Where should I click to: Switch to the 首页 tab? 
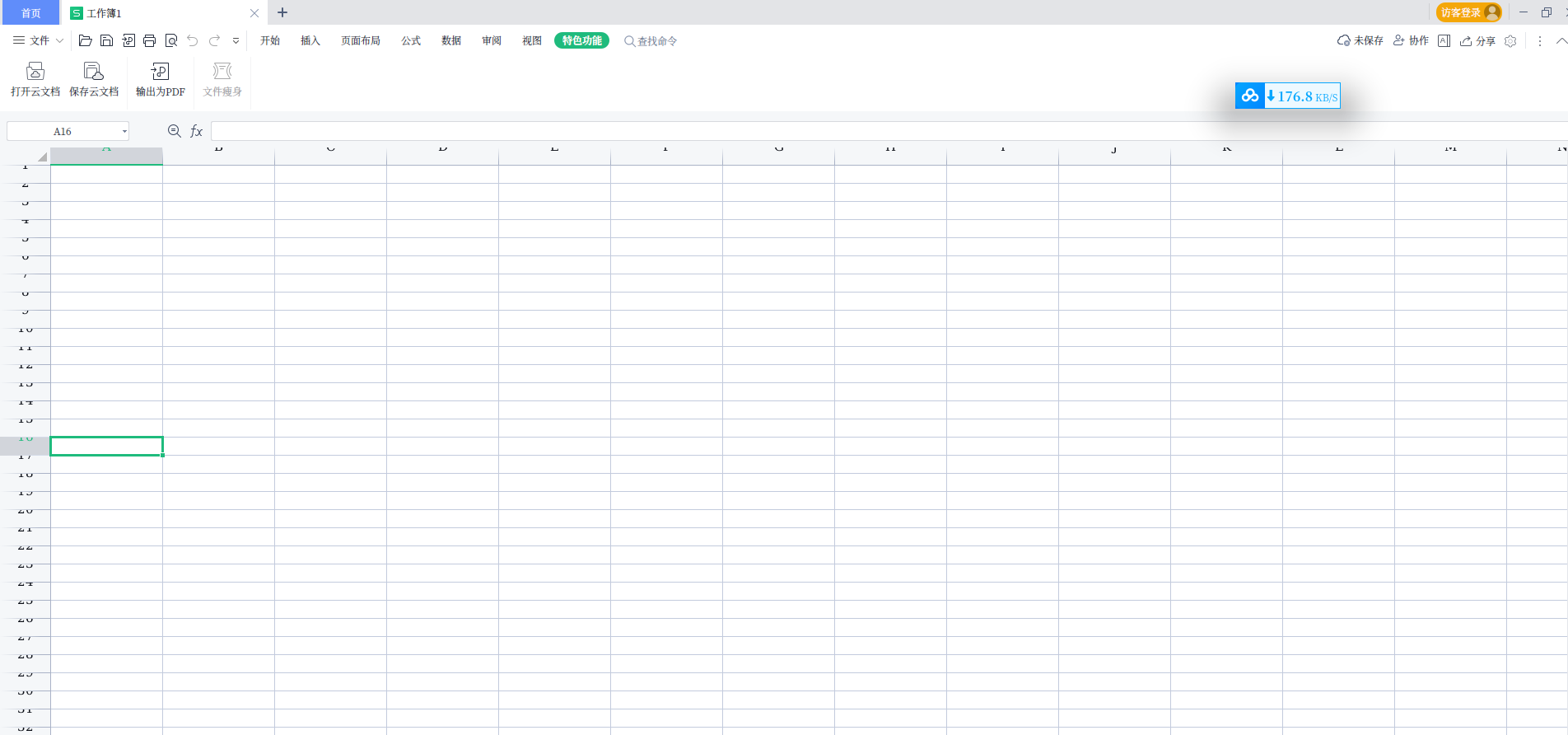click(x=30, y=12)
